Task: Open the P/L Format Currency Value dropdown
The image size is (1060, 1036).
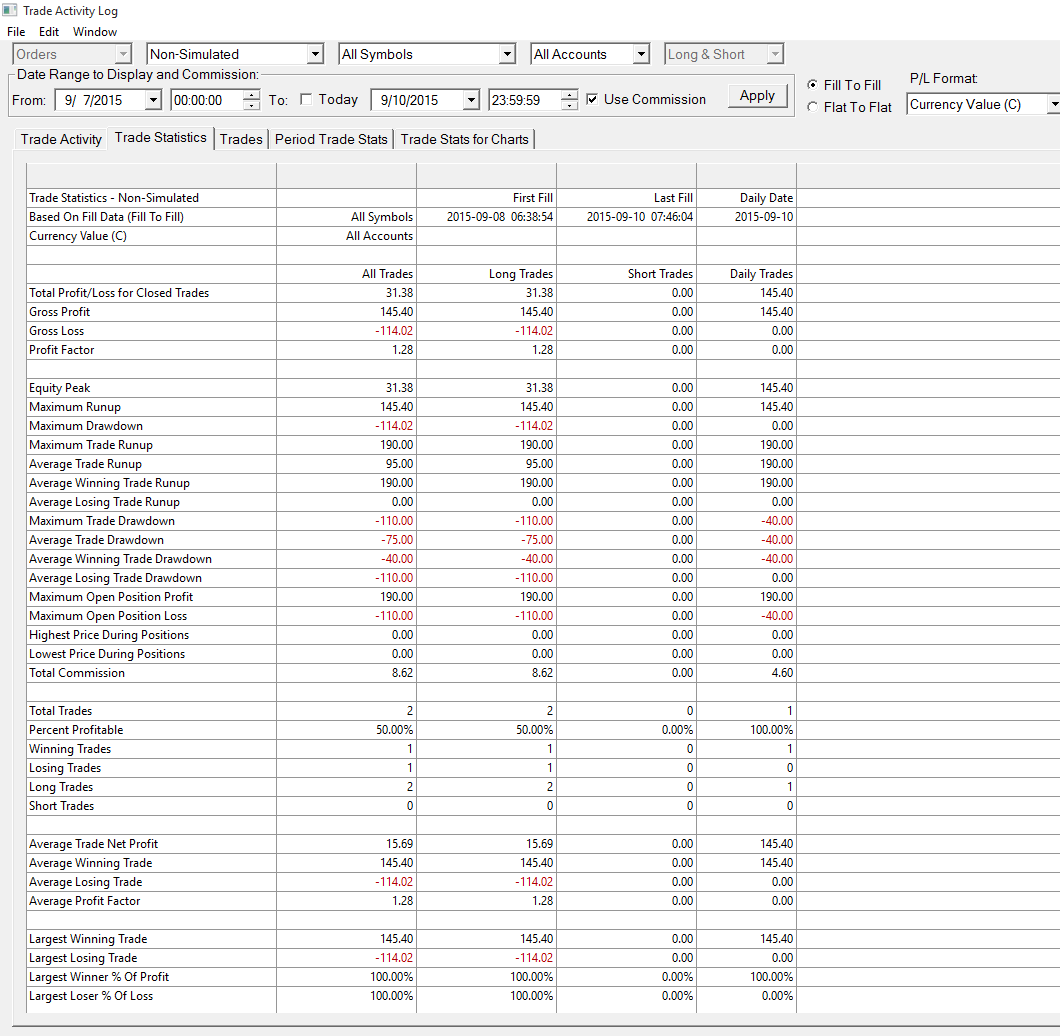Action: coord(1053,104)
